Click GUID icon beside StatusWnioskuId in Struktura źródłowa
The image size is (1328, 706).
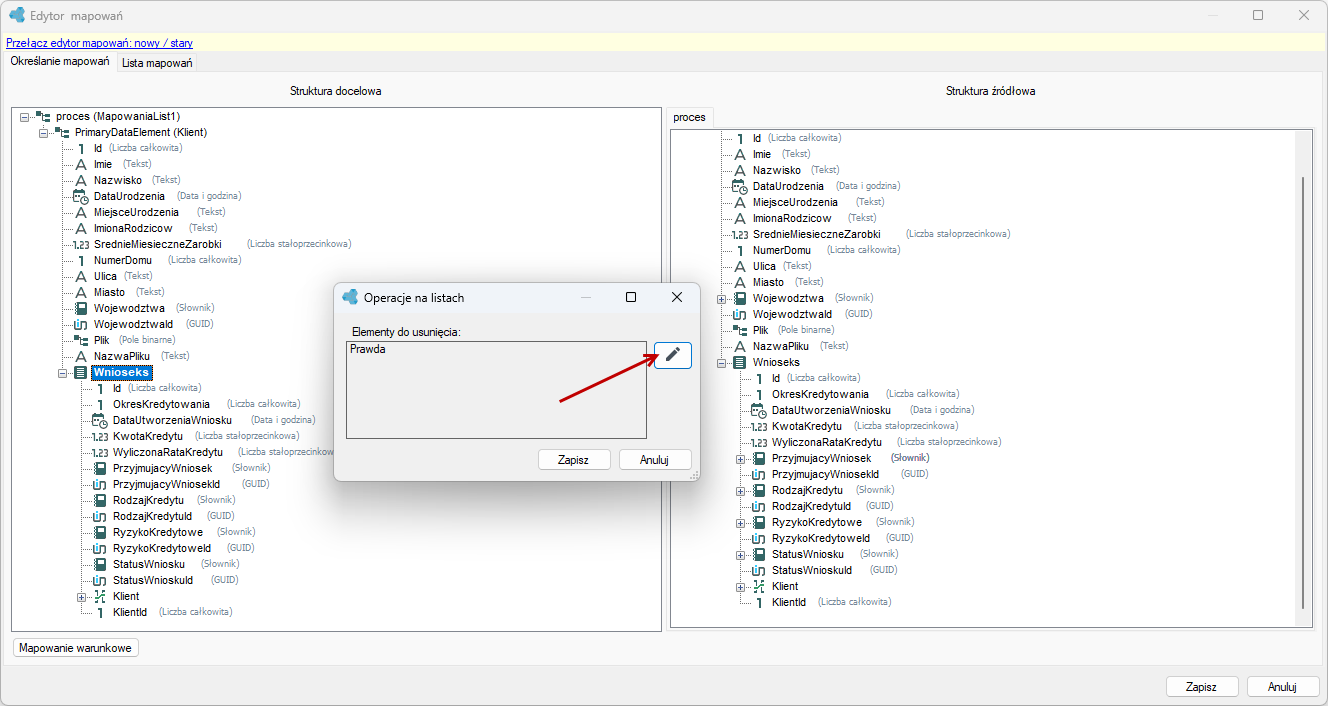760,570
